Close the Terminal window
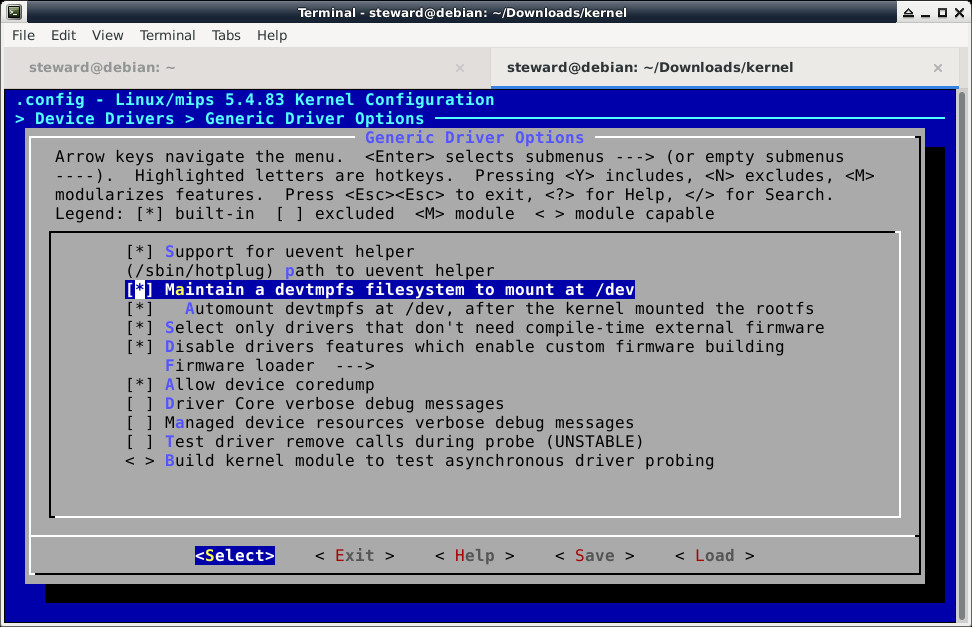 pyautogui.click(x=959, y=12)
